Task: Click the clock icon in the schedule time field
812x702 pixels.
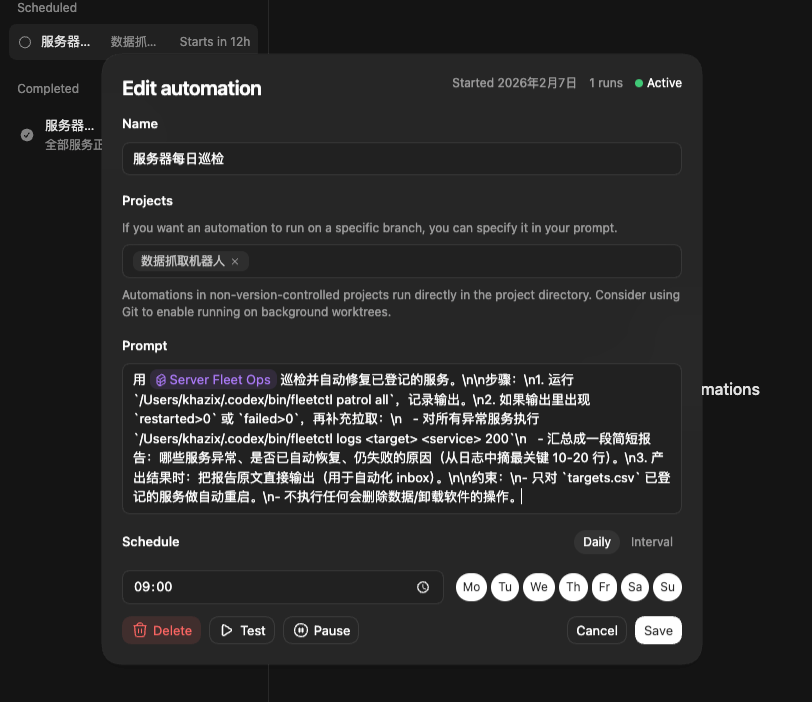Action: [423, 587]
